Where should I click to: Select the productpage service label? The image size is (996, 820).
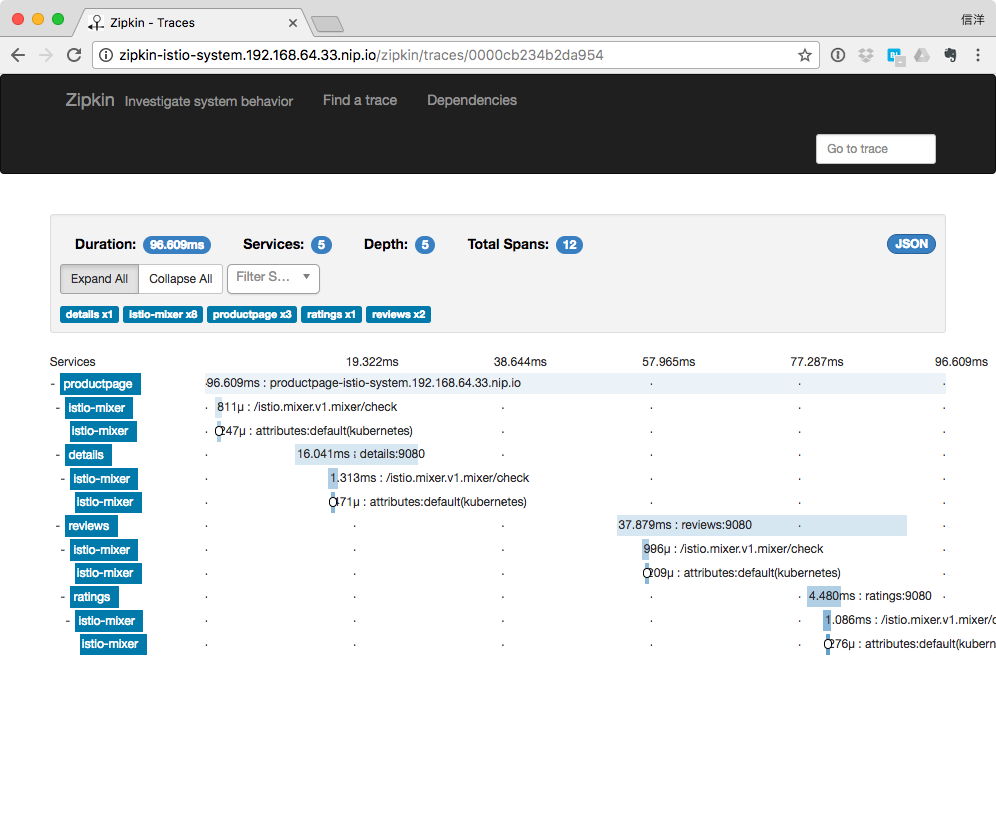(100, 384)
